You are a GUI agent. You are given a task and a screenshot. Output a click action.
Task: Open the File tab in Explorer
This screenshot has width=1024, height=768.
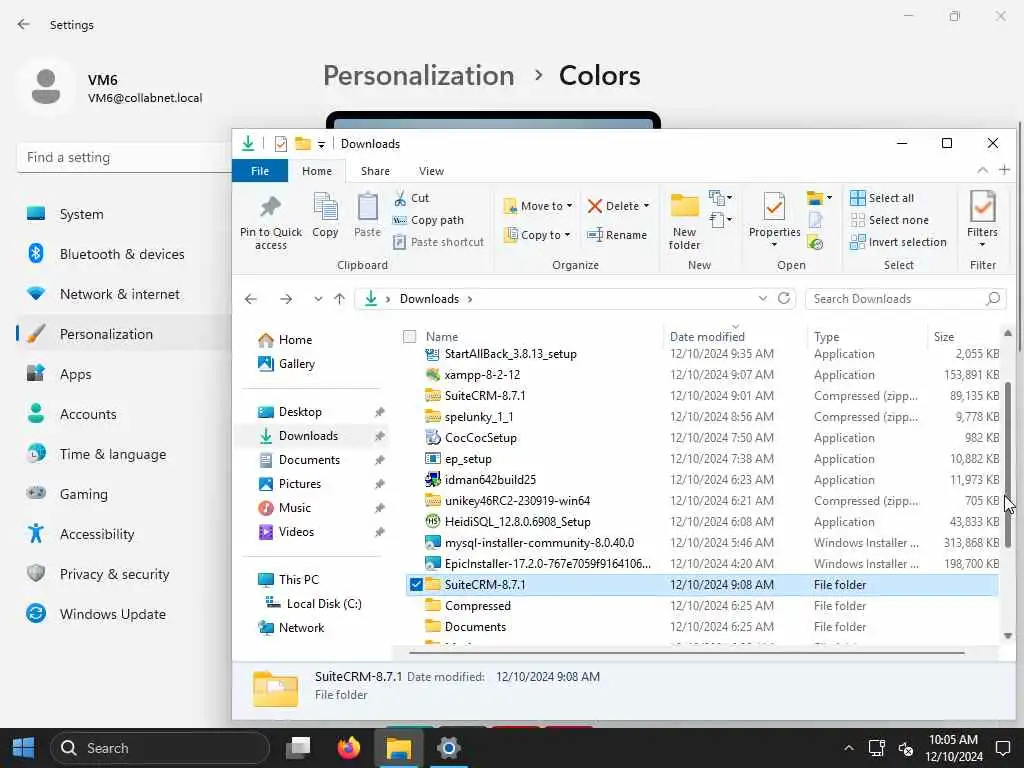coord(260,171)
